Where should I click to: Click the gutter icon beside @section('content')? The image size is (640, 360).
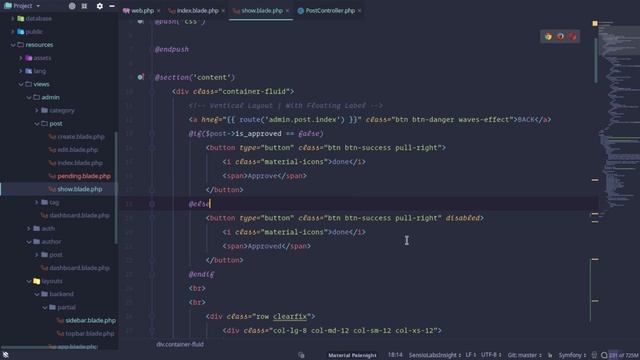coord(140,77)
